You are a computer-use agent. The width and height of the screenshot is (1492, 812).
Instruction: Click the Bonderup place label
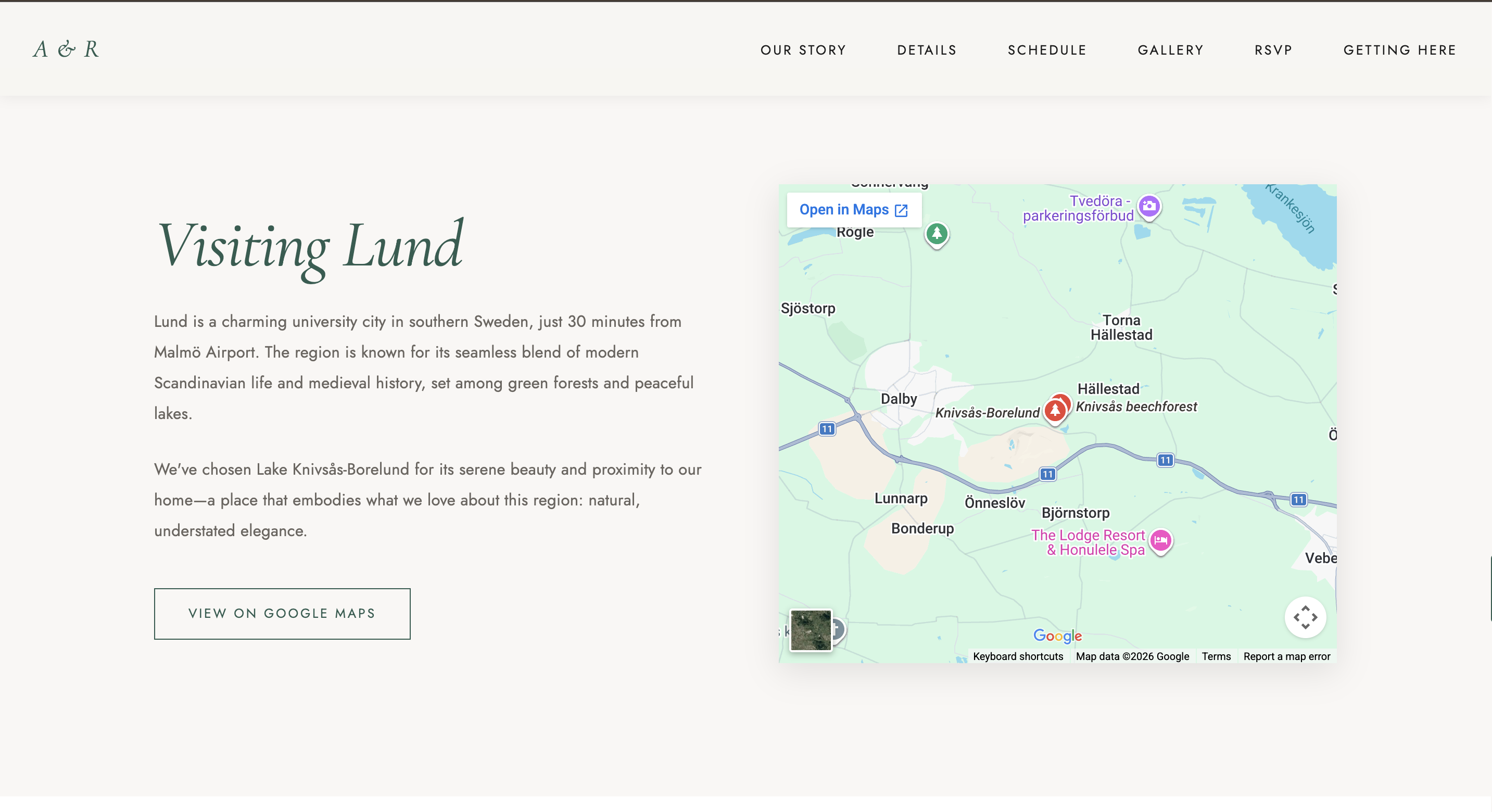(922, 529)
